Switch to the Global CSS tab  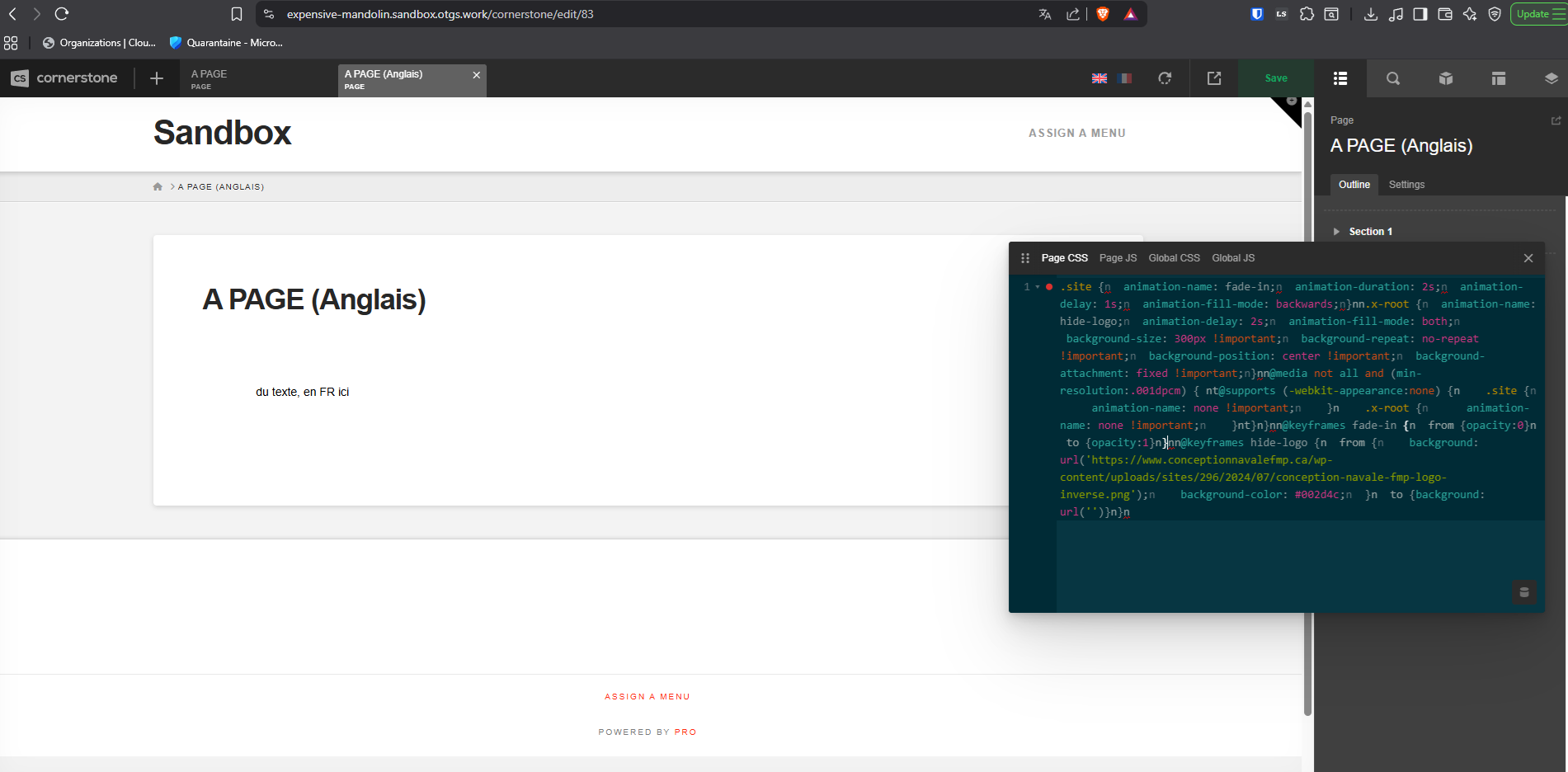point(1174,258)
